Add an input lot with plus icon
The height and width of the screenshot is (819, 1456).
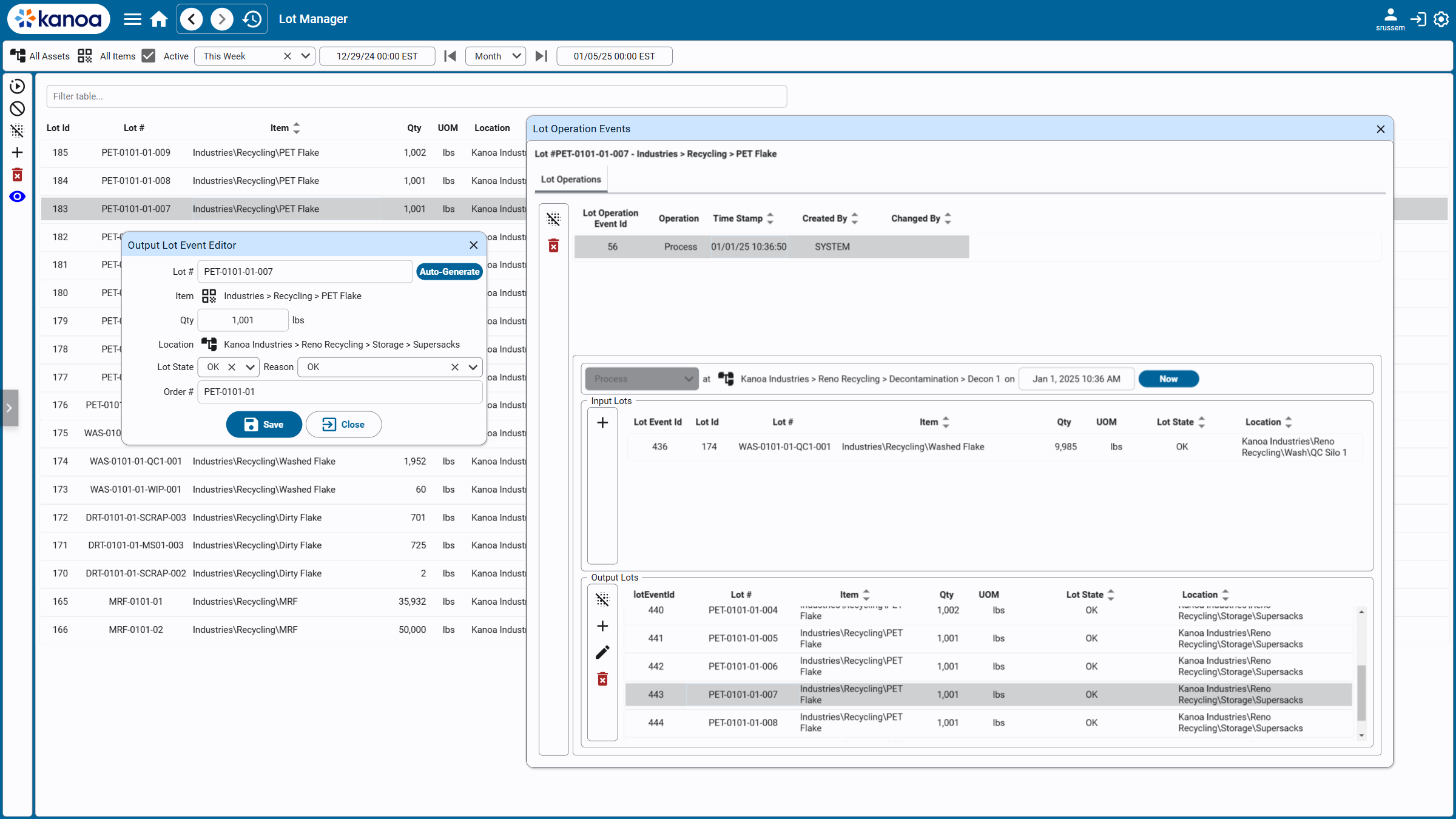click(x=602, y=423)
